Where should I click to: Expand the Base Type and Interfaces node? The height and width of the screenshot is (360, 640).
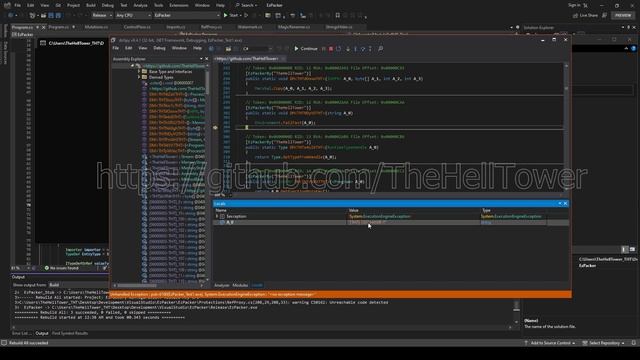(139, 71)
